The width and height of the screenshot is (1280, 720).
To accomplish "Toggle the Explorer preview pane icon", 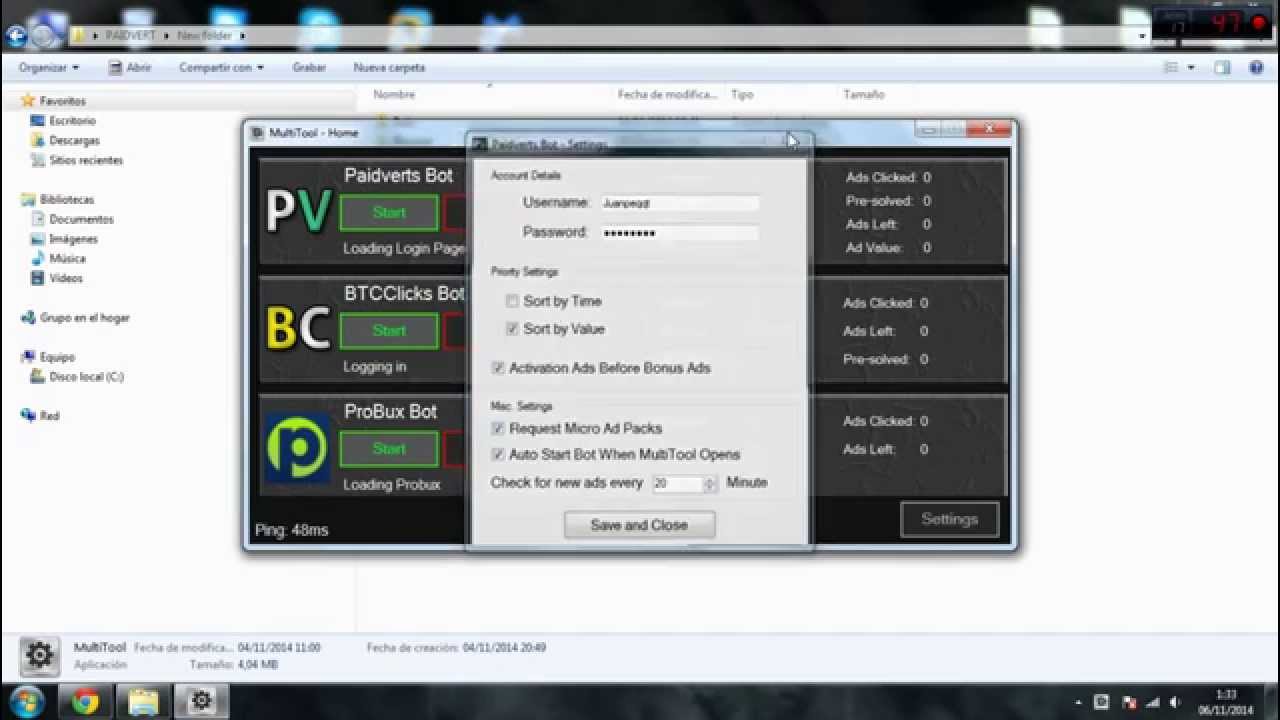I will click(x=1222, y=68).
